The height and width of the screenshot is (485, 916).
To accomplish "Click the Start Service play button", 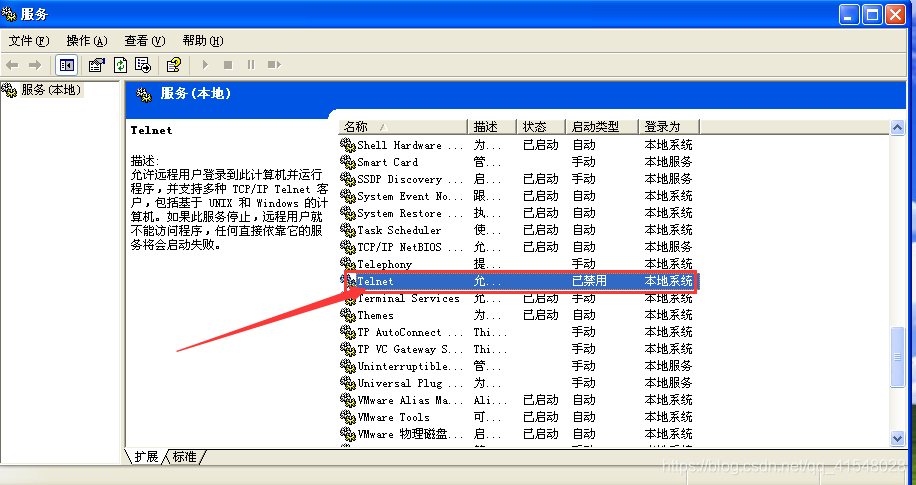I will 205,65.
